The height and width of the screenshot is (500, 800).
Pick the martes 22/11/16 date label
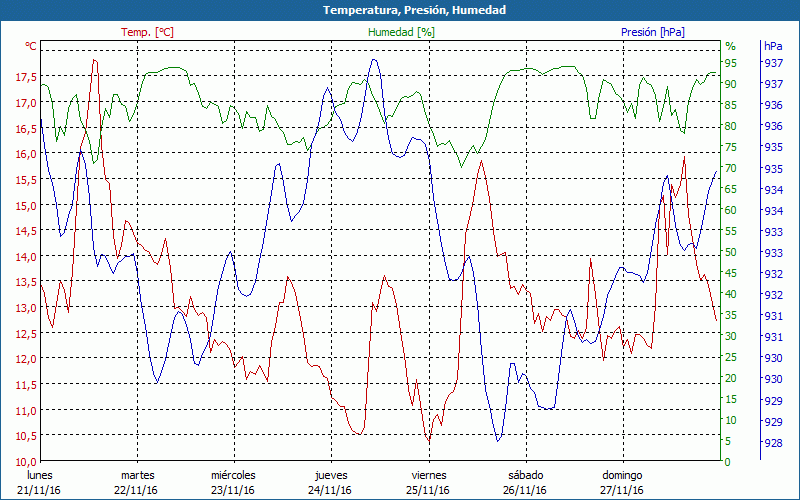(x=137, y=482)
